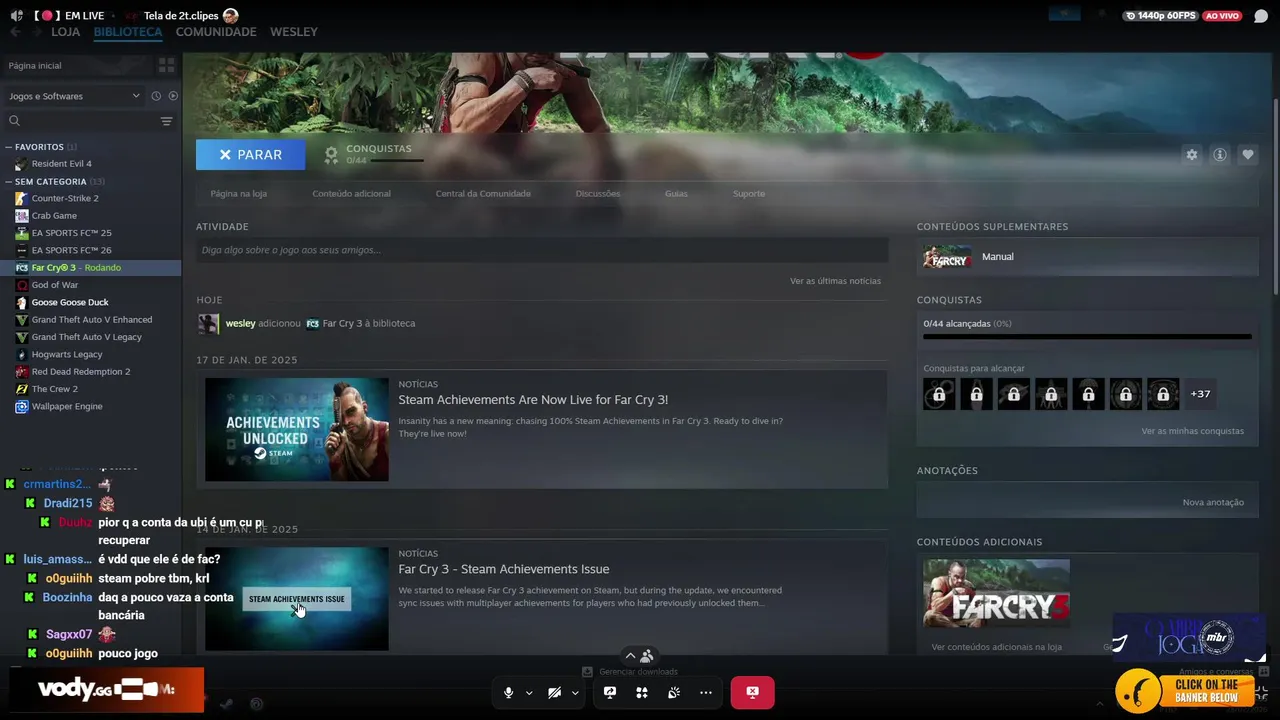Select EA SPORTS FC 25 entry

[71, 233]
